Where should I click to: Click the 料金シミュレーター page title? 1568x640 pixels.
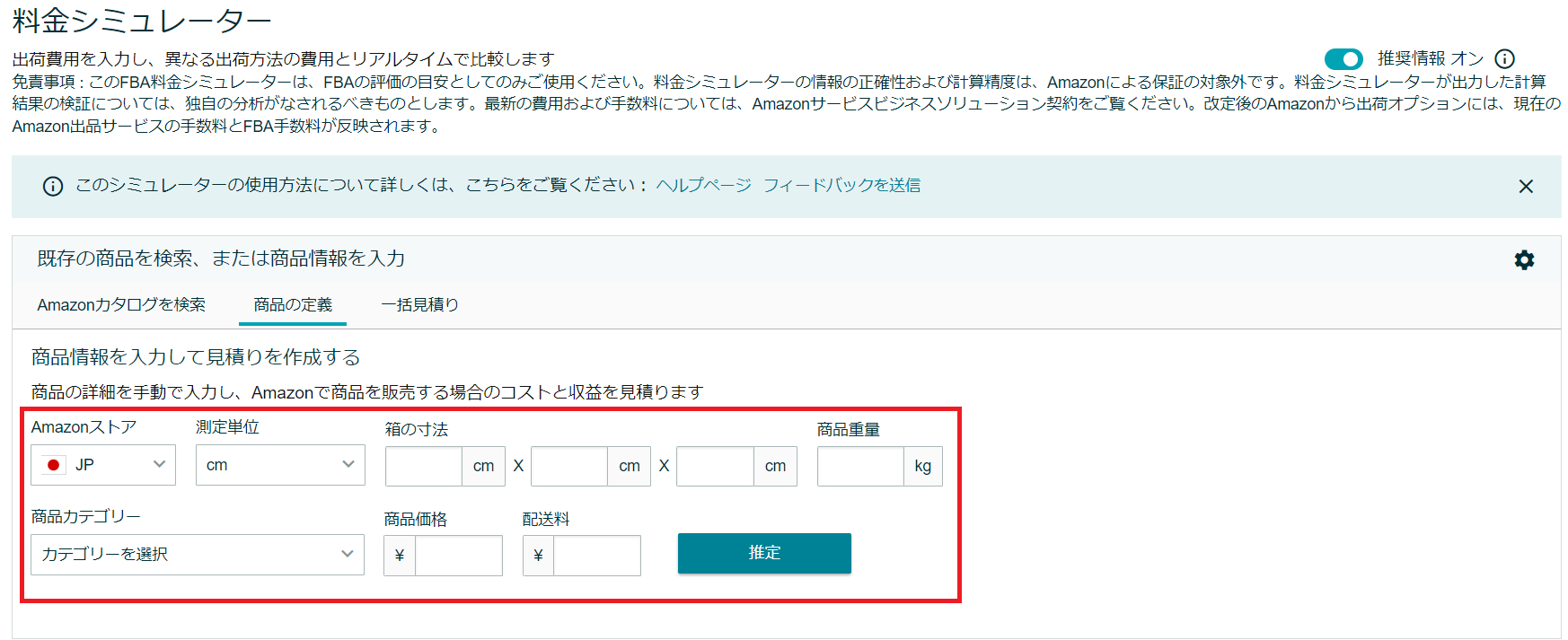coord(142,21)
